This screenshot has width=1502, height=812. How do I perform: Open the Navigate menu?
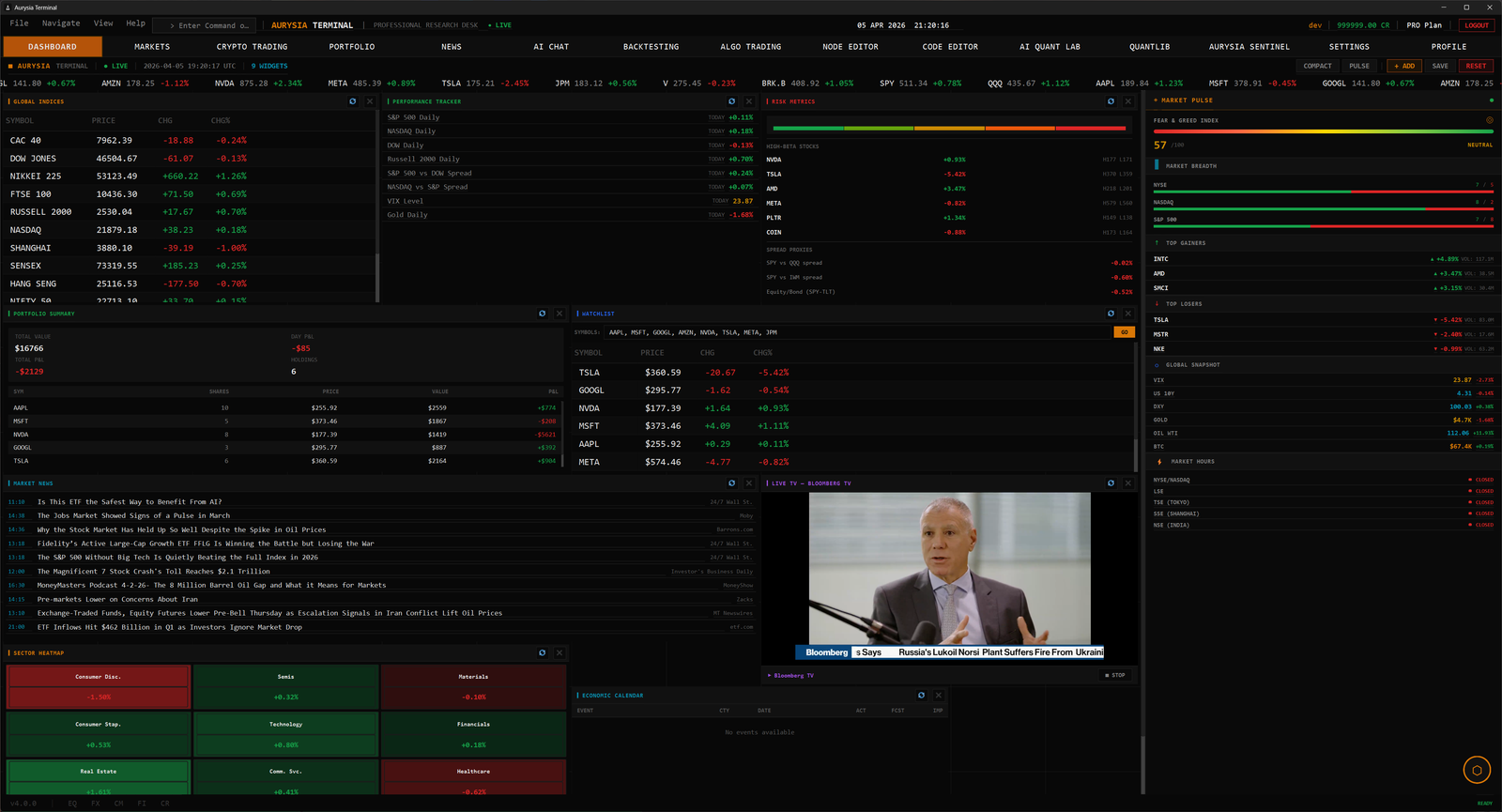click(x=61, y=23)
